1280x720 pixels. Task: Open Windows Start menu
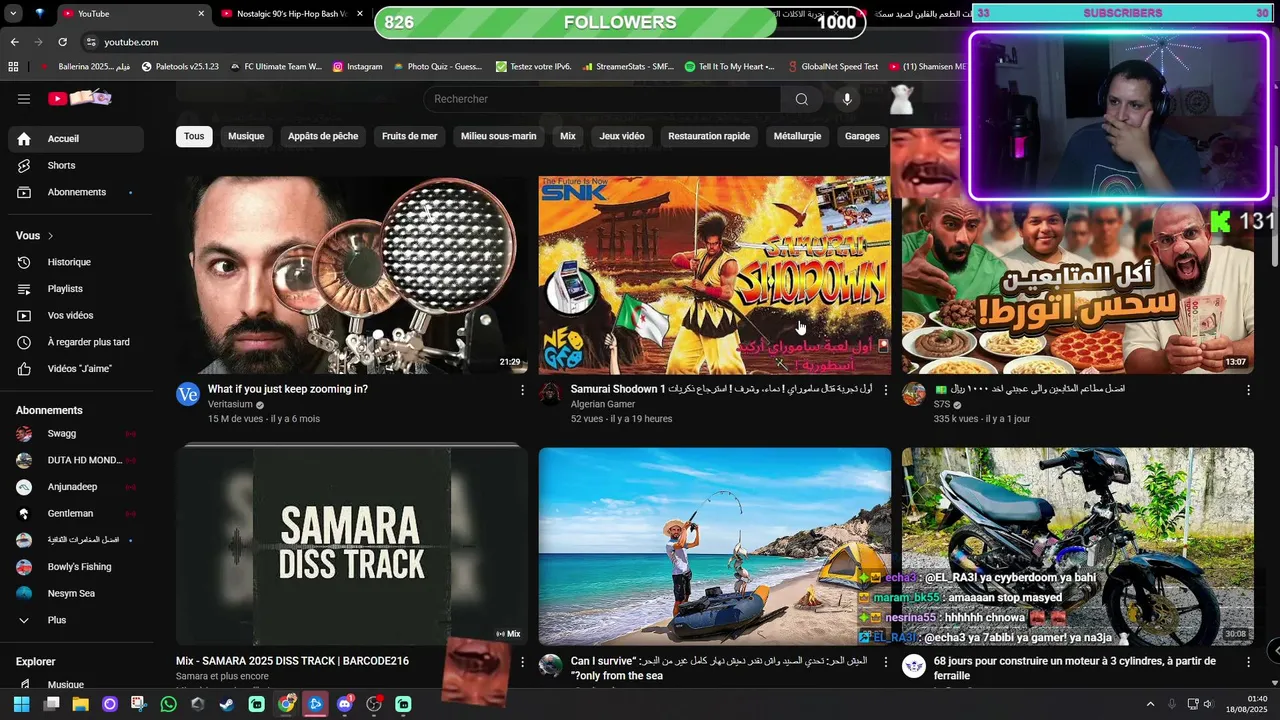pos(21,704)
